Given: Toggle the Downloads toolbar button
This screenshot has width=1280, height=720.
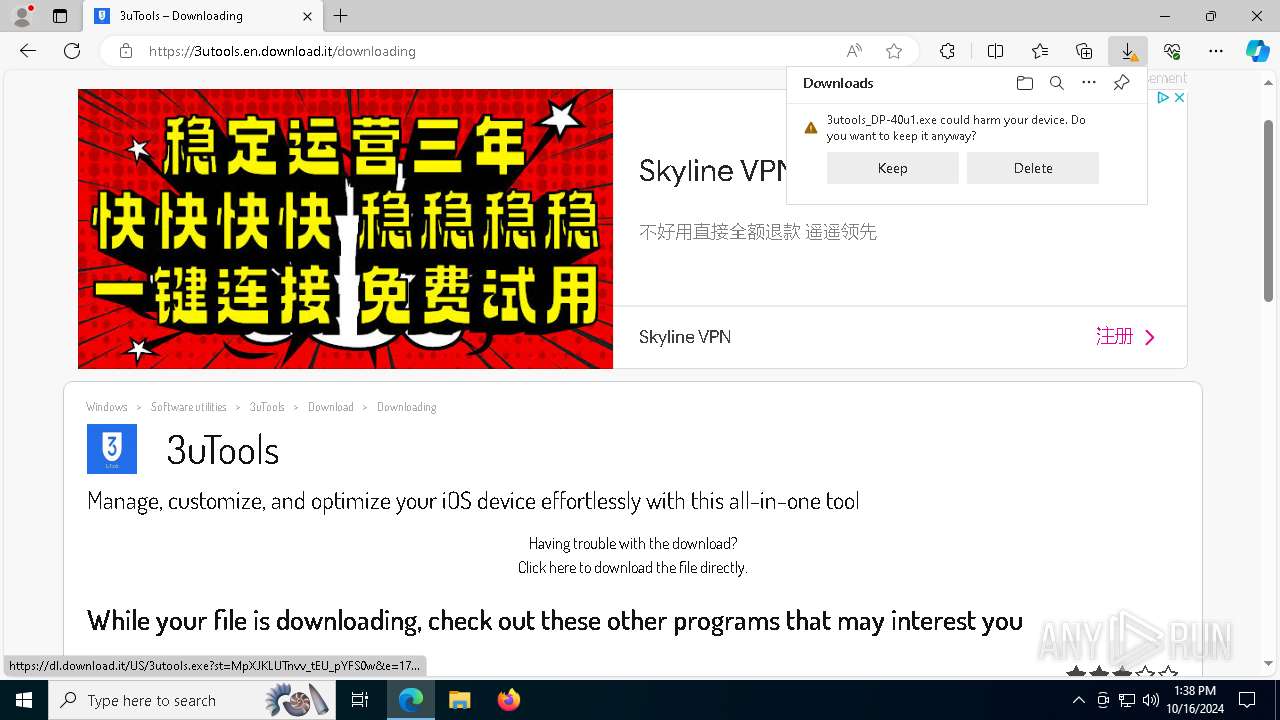Looking at the screenshot, I should (x=1128, y=51).
